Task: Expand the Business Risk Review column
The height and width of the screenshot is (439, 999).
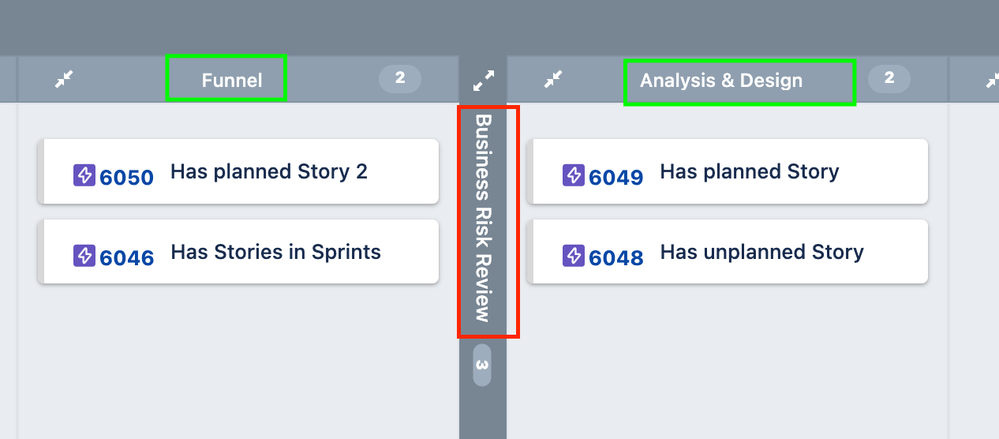Action: point(483,79)
